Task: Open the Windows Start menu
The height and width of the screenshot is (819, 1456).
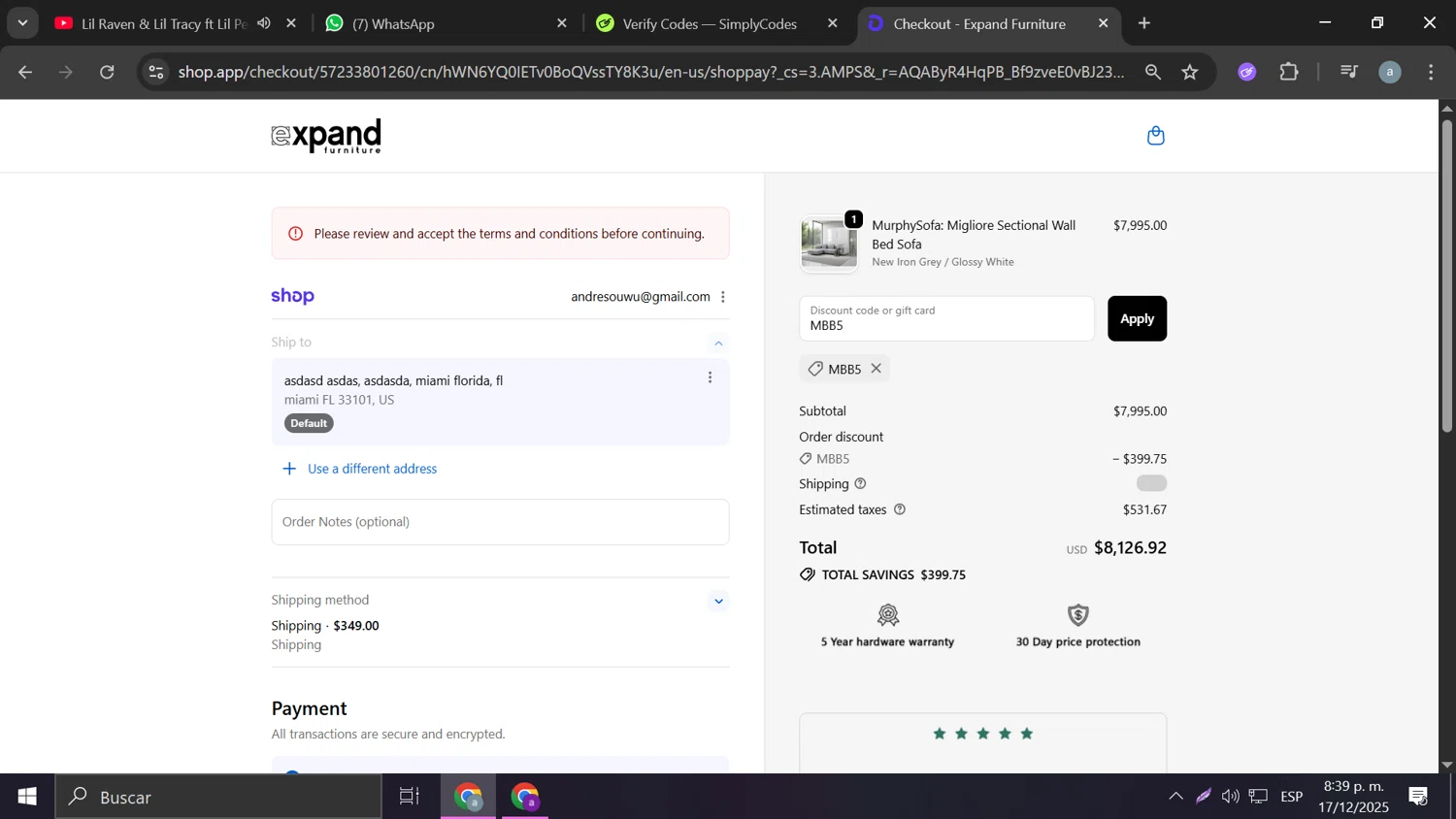Action: tap(27, 797)
